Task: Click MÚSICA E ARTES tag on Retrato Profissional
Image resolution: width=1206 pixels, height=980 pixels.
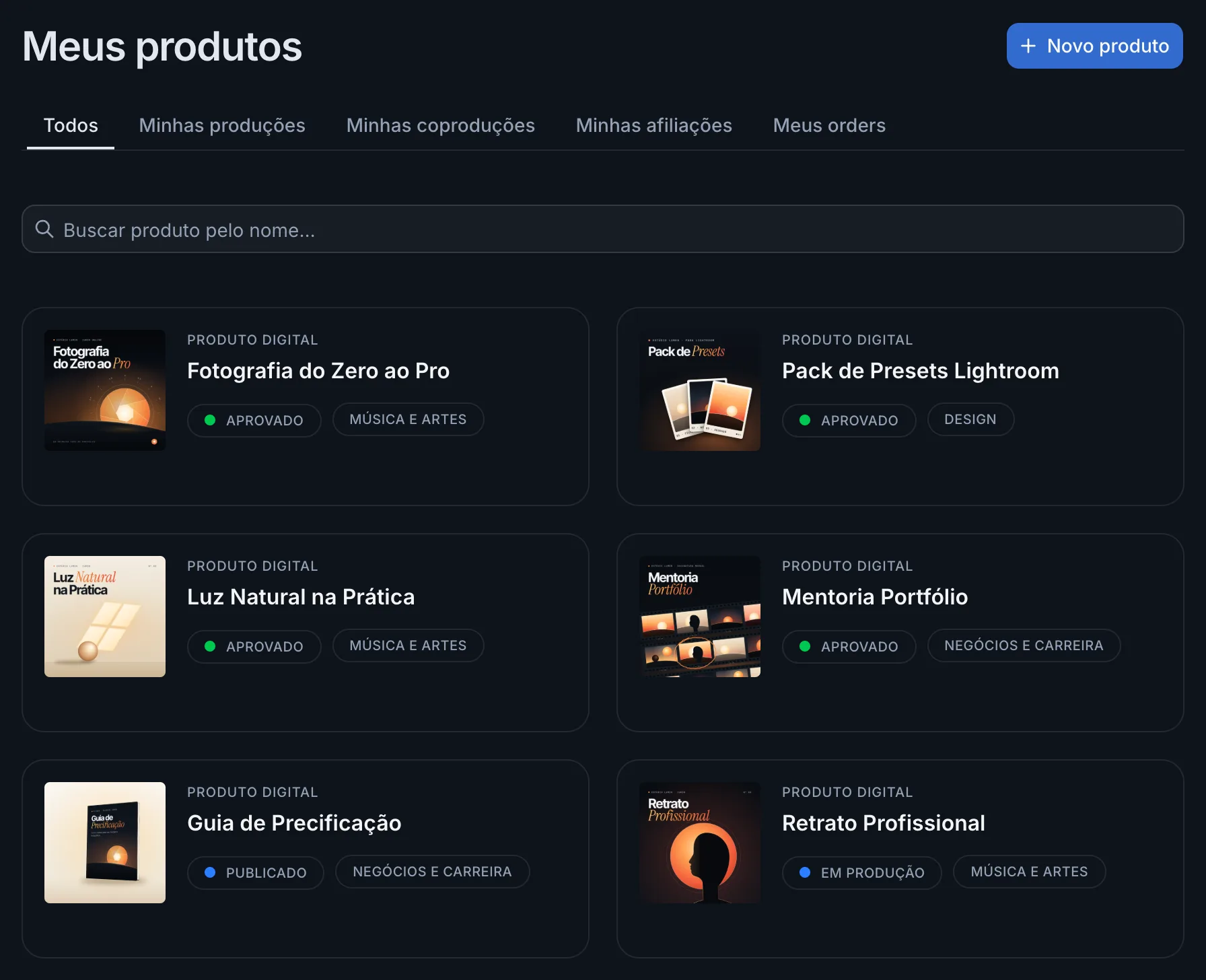Action: coord(1030,872)
